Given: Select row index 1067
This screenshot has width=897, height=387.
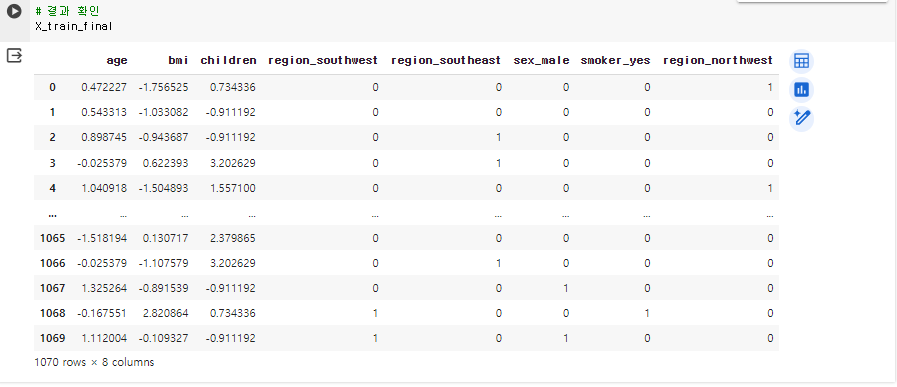Looking at the screenshot, I should point(53,288).
